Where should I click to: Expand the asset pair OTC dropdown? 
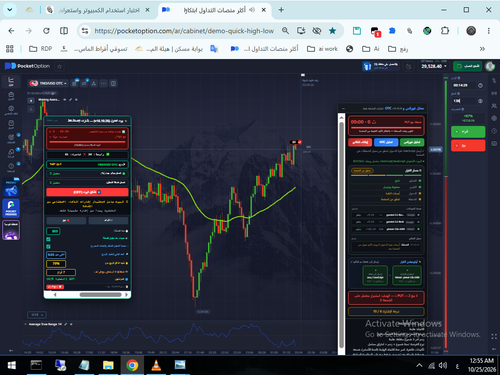[x=48, y=83]
